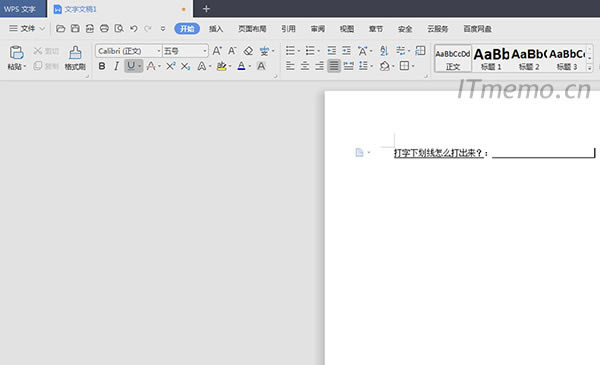
Task: Click the print icon in quick toolbar
Action: (104, 28)
